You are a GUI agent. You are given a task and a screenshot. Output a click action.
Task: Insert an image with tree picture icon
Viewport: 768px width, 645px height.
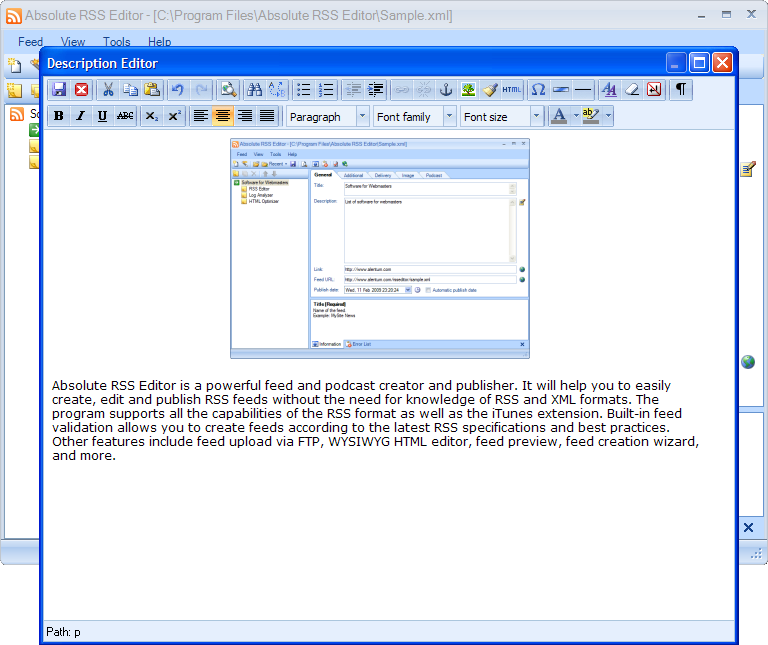point(468,90)
